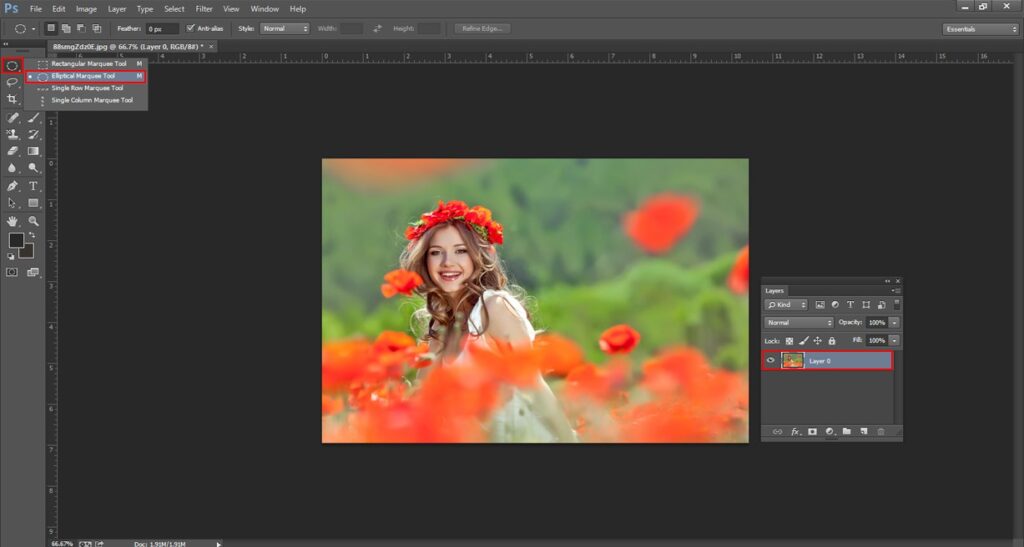
Task: Select the Gradient tool
Action: click(33, 151)
